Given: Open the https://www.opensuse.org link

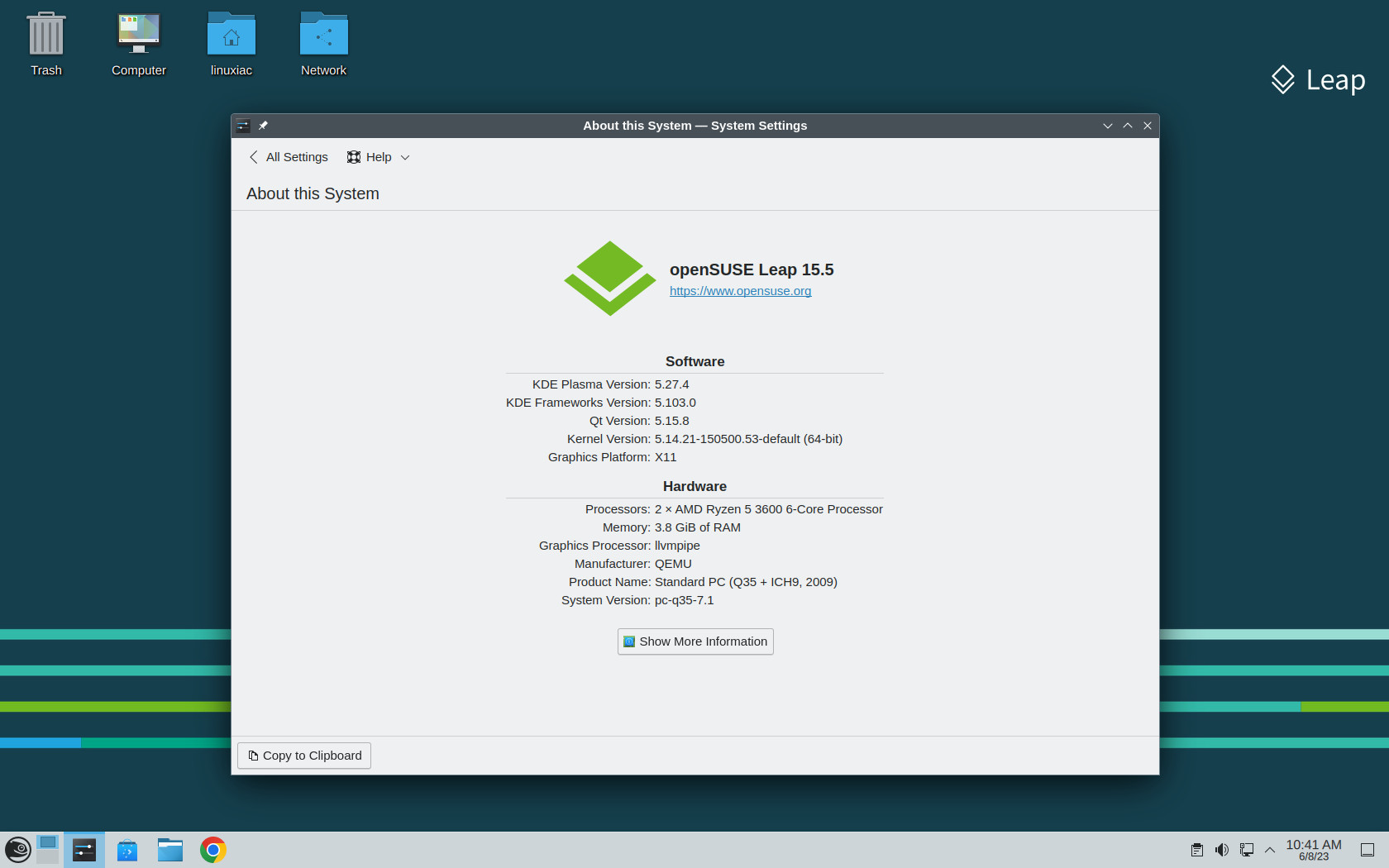Looking at the screenshot, I should click(740, 291).
